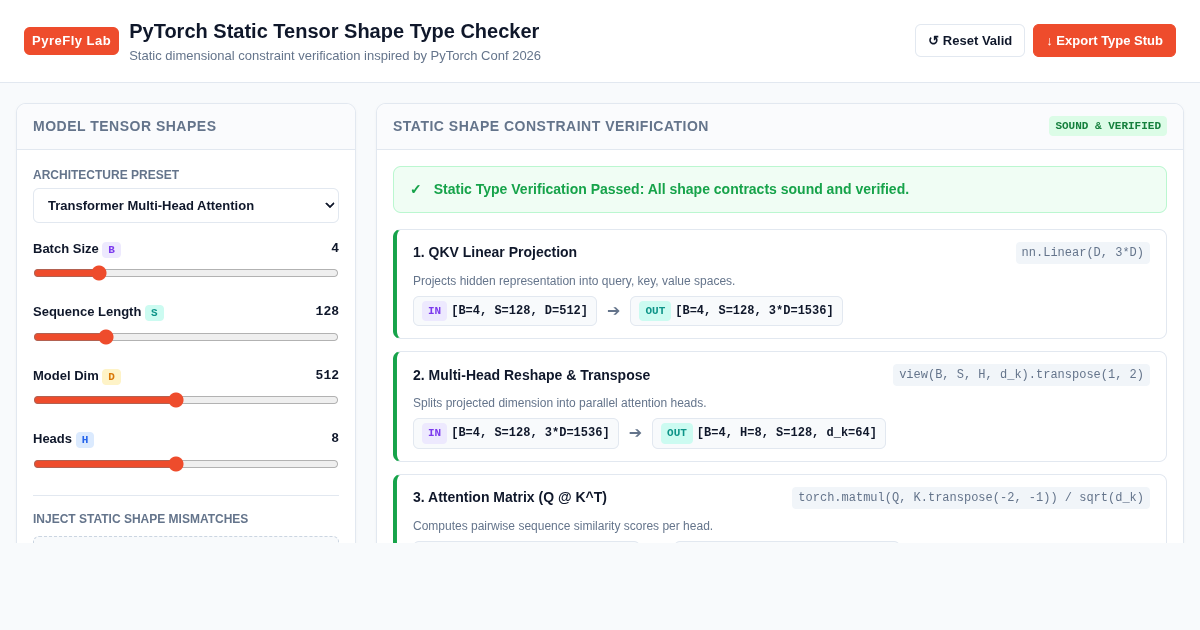Click the view(B, S, H, d_k).transpose code tag

click(1021, 375)
